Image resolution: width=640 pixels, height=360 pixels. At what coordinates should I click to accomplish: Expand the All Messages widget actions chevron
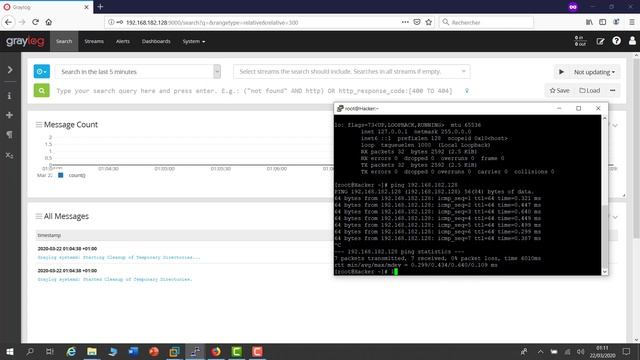(615, 217)
